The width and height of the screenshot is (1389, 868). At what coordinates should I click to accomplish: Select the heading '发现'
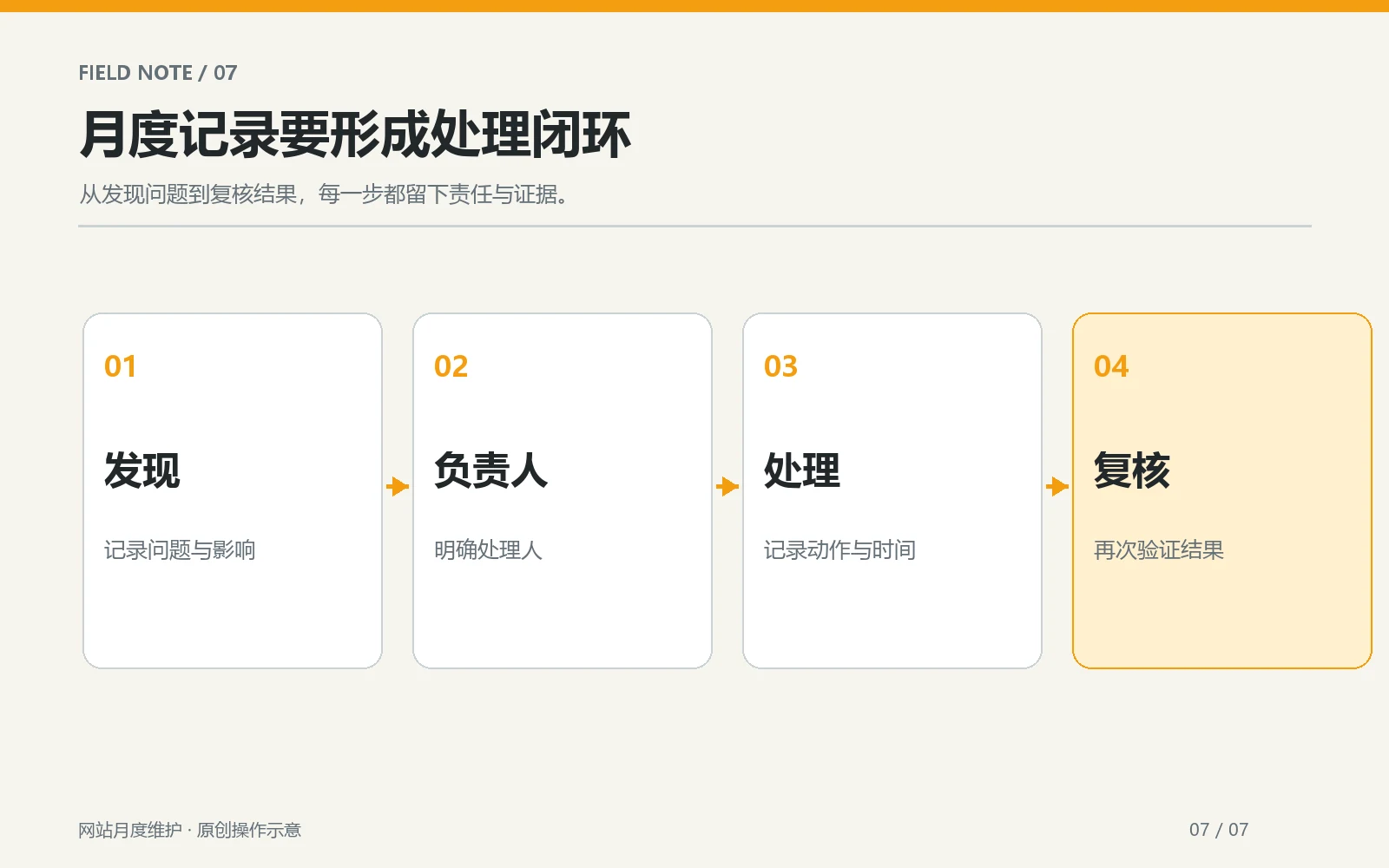pos(142,470)
